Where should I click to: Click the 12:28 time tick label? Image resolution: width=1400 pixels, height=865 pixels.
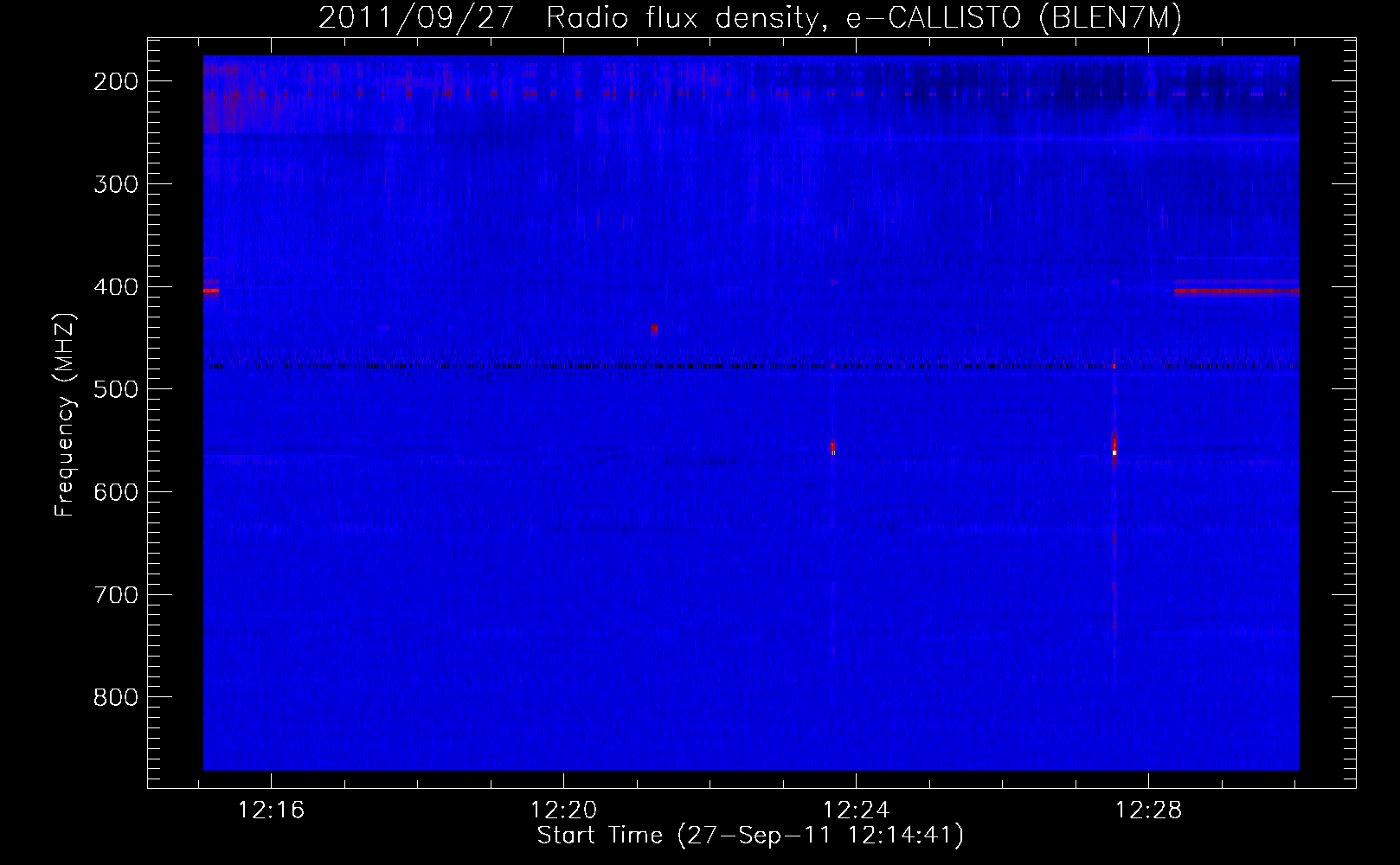pos(1148,811)
